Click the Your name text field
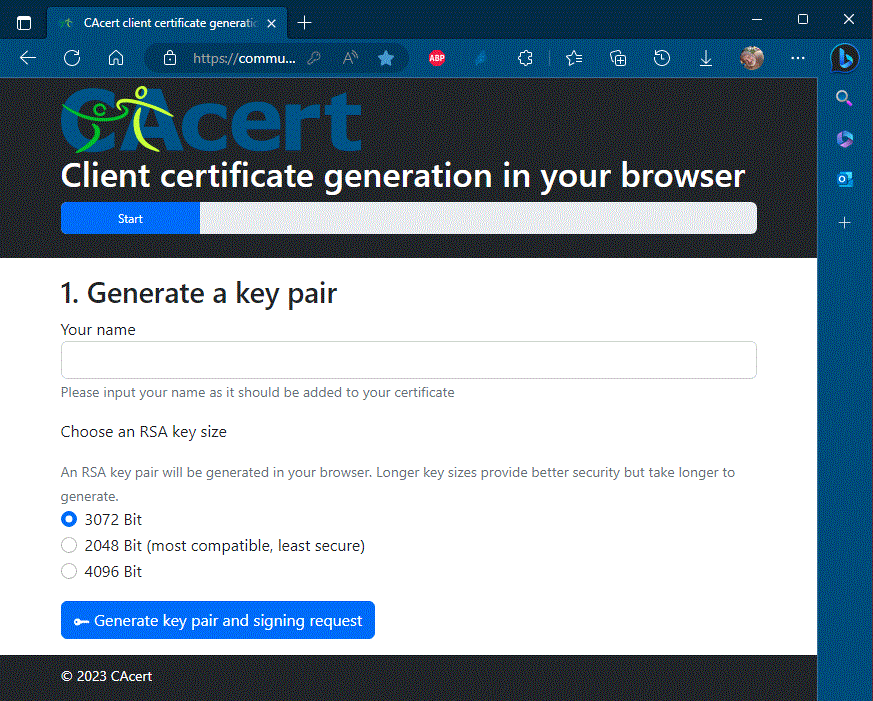 (408, 360)
